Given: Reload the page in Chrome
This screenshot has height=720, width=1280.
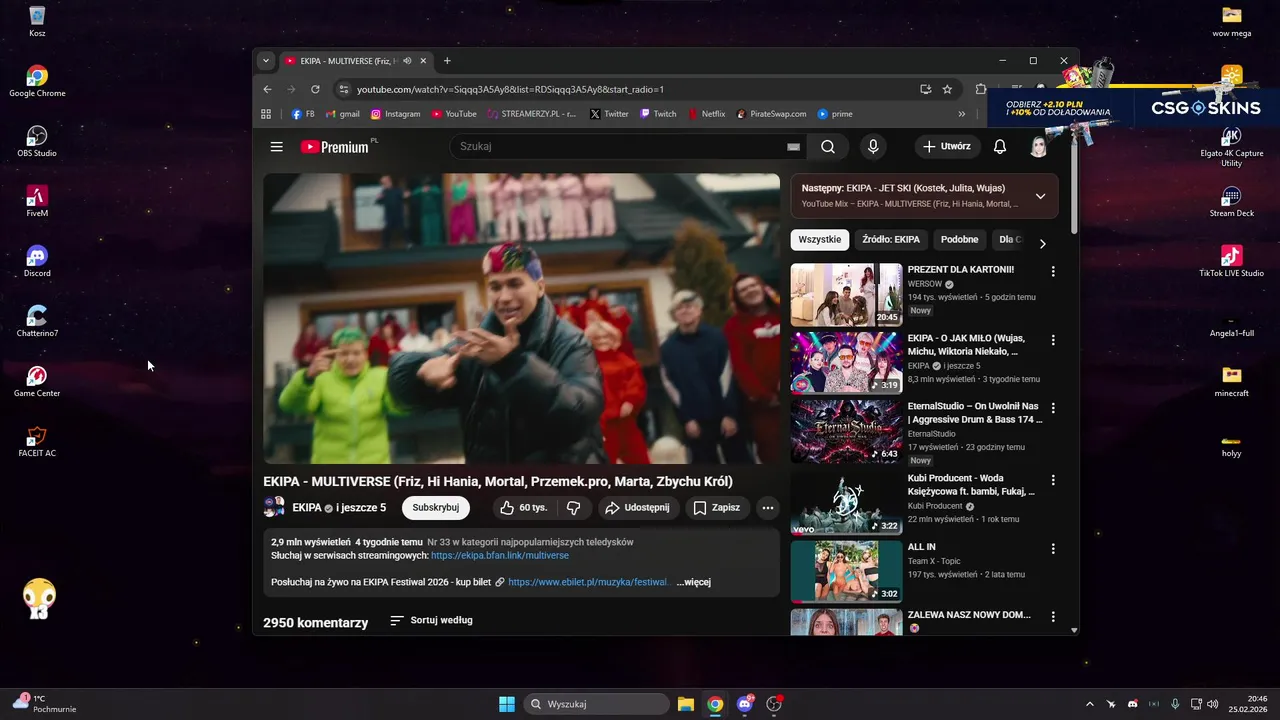Looking at the screenshot, I should 315,89.
